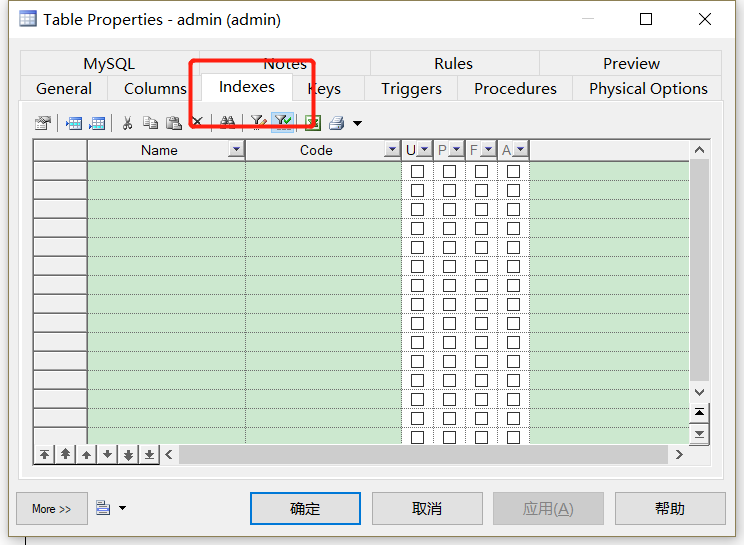Open the Properties tool in toolbar
The width and height of the screenshot is (744, 545).
pos(43,123)
